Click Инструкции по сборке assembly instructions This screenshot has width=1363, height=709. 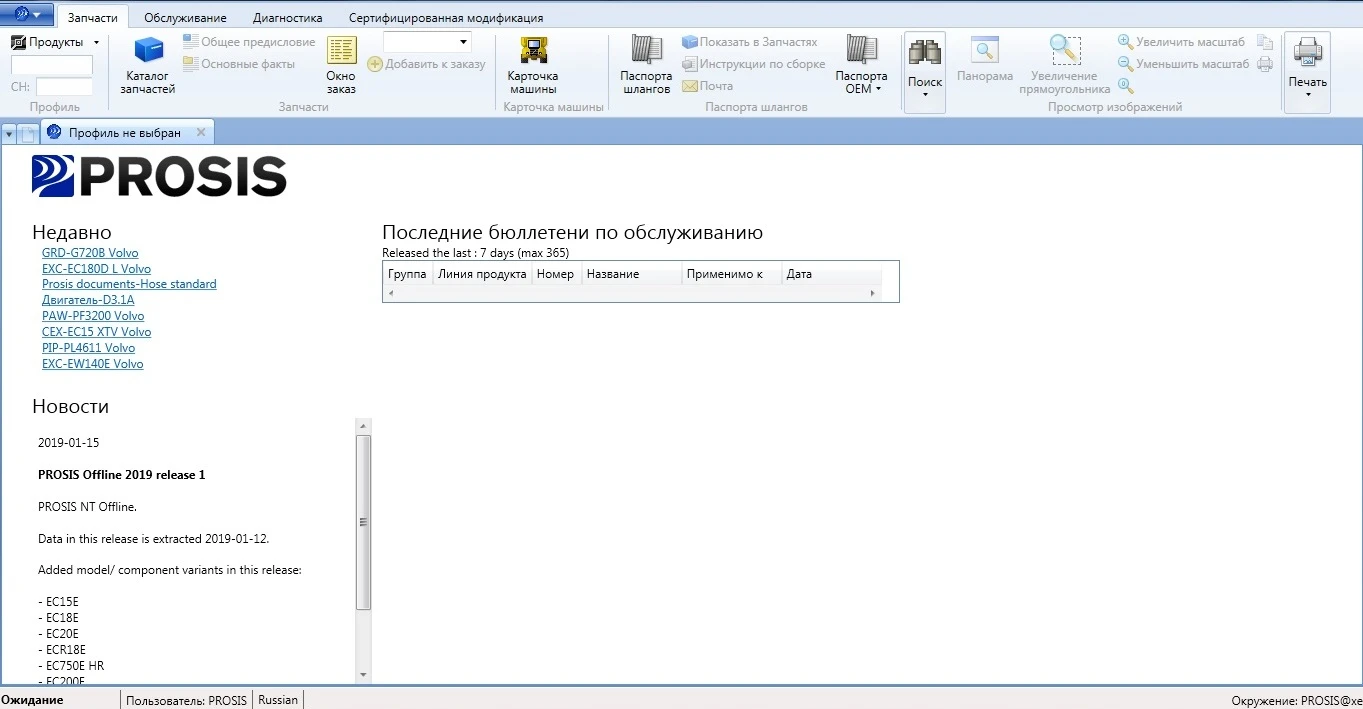(754, 64)
